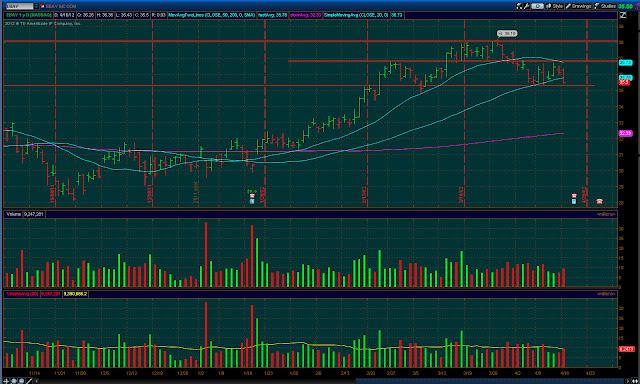Click the red volume value axis label
640x384 pixels.
pos(627,349)
